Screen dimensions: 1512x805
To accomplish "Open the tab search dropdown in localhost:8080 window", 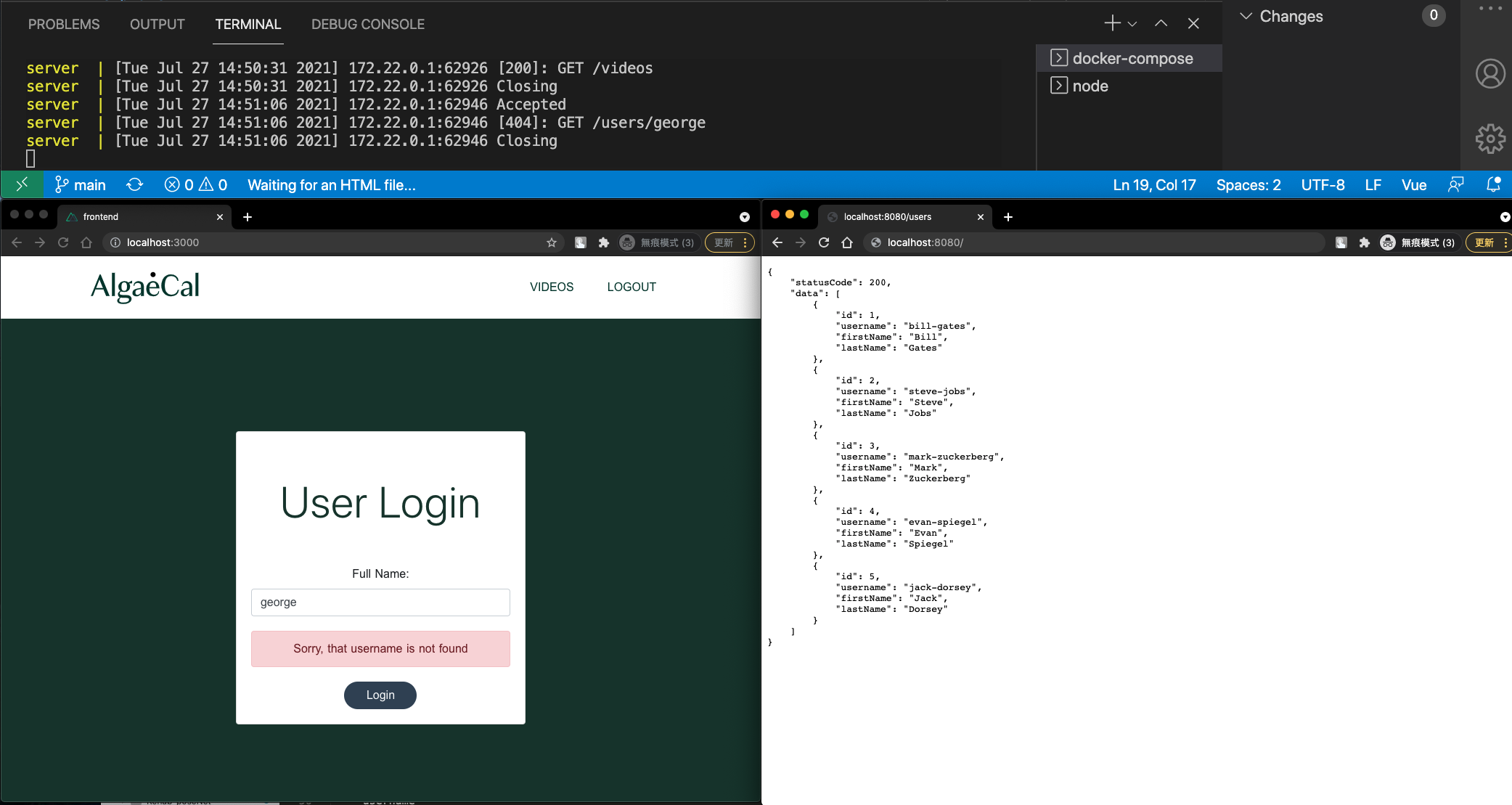I will coord(1505,217).
